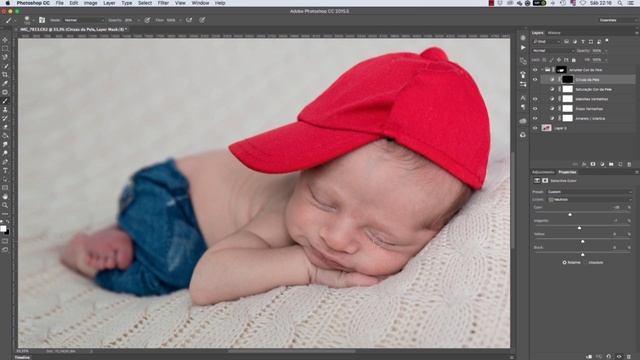This screenshot has height=360, width=640.
Task: Select the Brush tool in the toolbox
Action: coord(5,101)
